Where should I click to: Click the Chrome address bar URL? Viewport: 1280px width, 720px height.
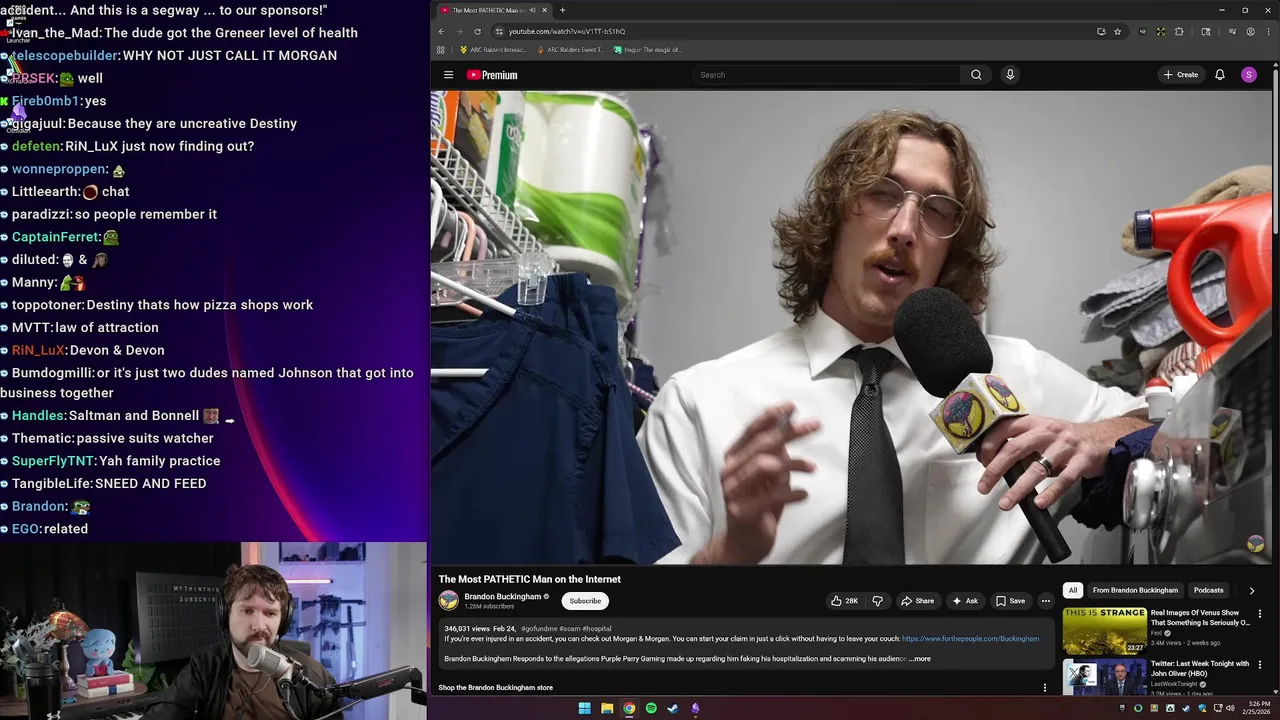click(566, 31)
